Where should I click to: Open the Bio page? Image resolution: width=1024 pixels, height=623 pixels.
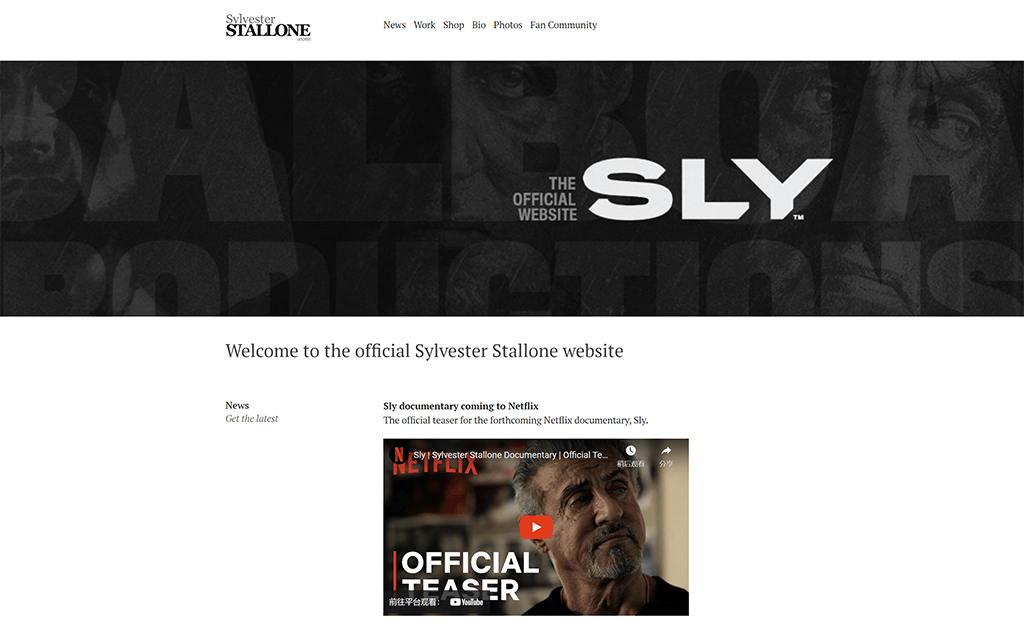479,25
